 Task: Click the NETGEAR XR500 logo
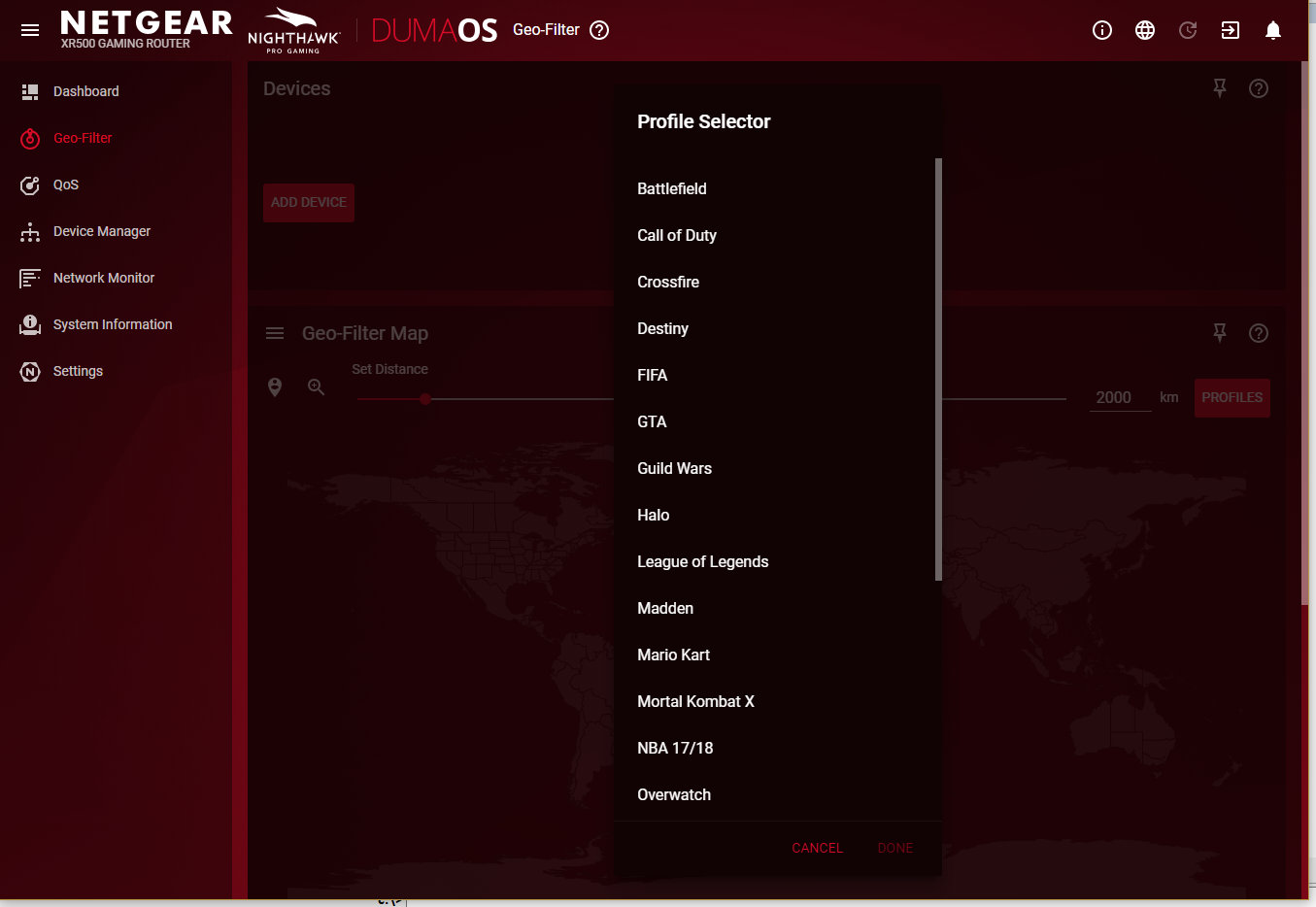(x=146, y=29)
